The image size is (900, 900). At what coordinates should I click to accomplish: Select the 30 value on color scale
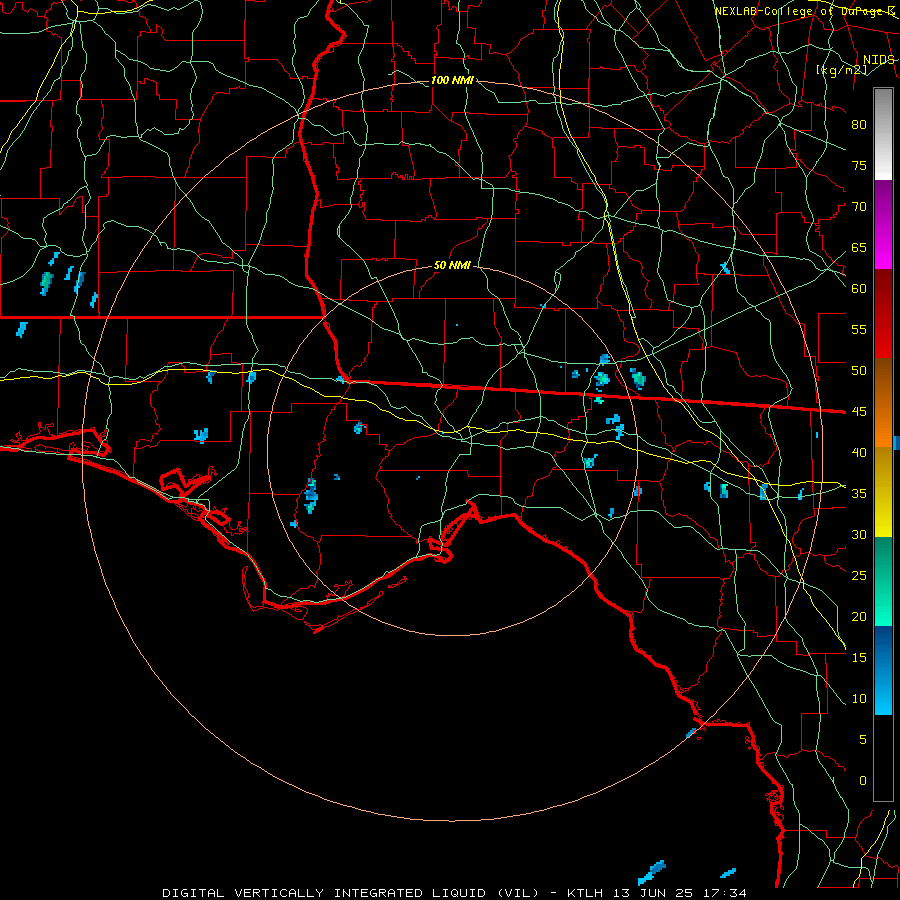coord(859,535)
